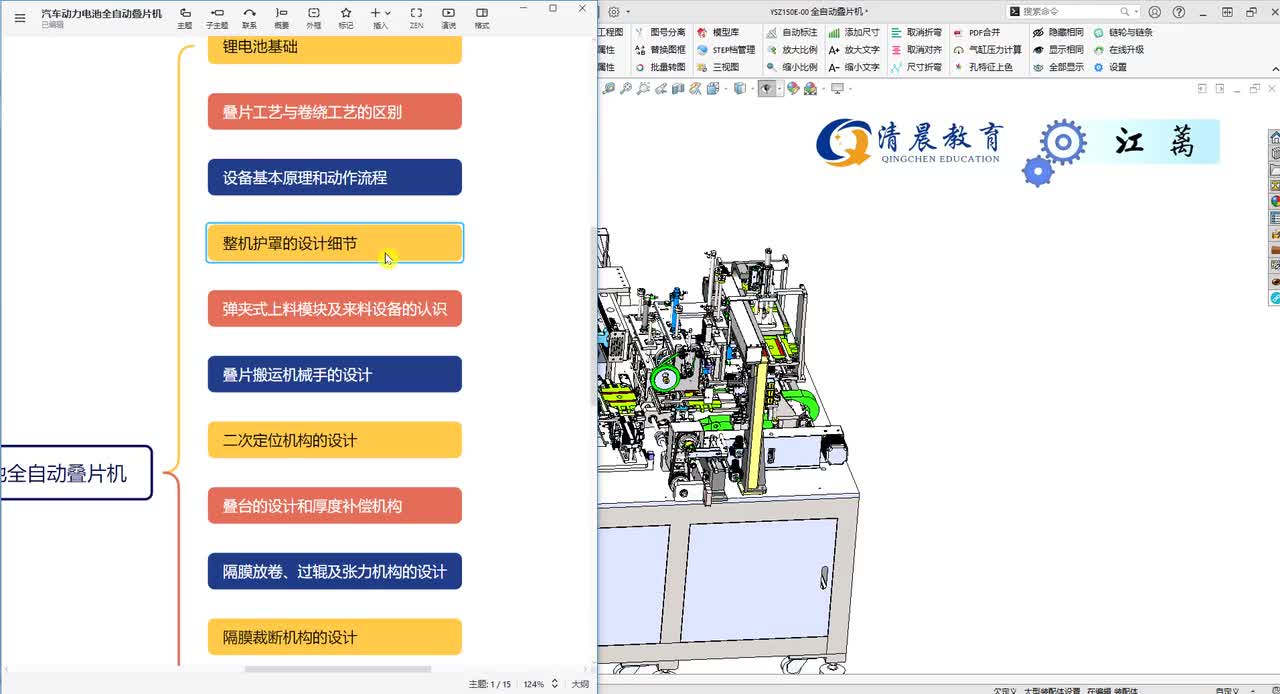The image size is (1280, 694).
Task: Click 尺寸折弯 tool
Action: pos(916,67)
